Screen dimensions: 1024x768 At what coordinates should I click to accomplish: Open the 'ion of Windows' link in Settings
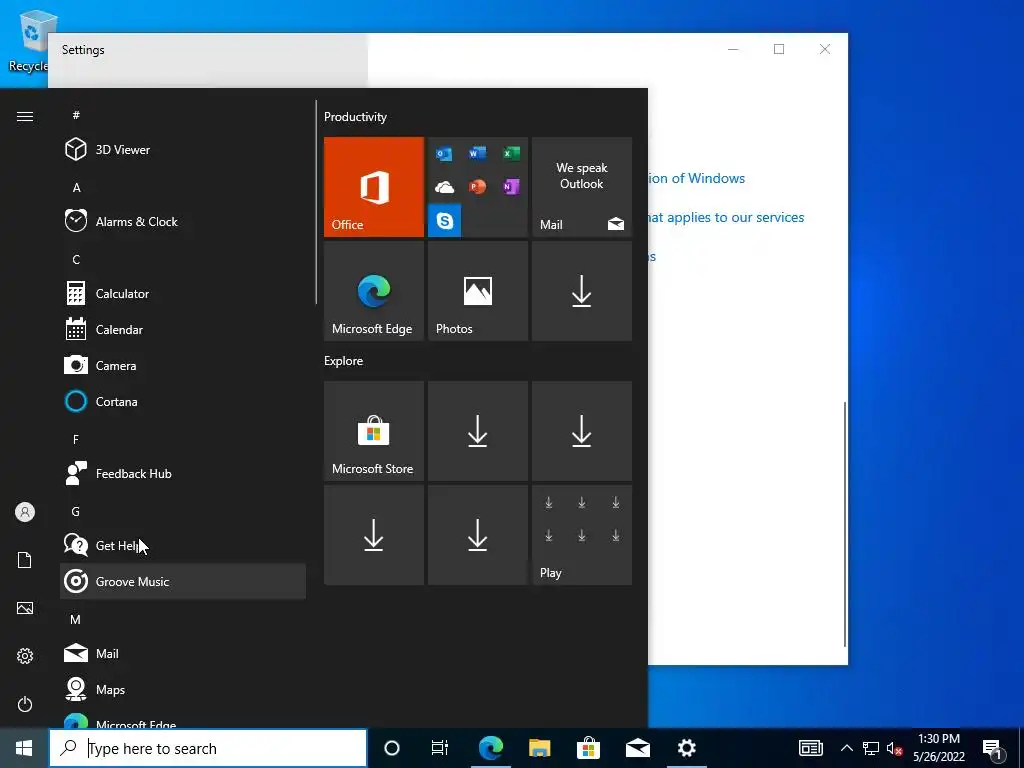click(697, 178)
